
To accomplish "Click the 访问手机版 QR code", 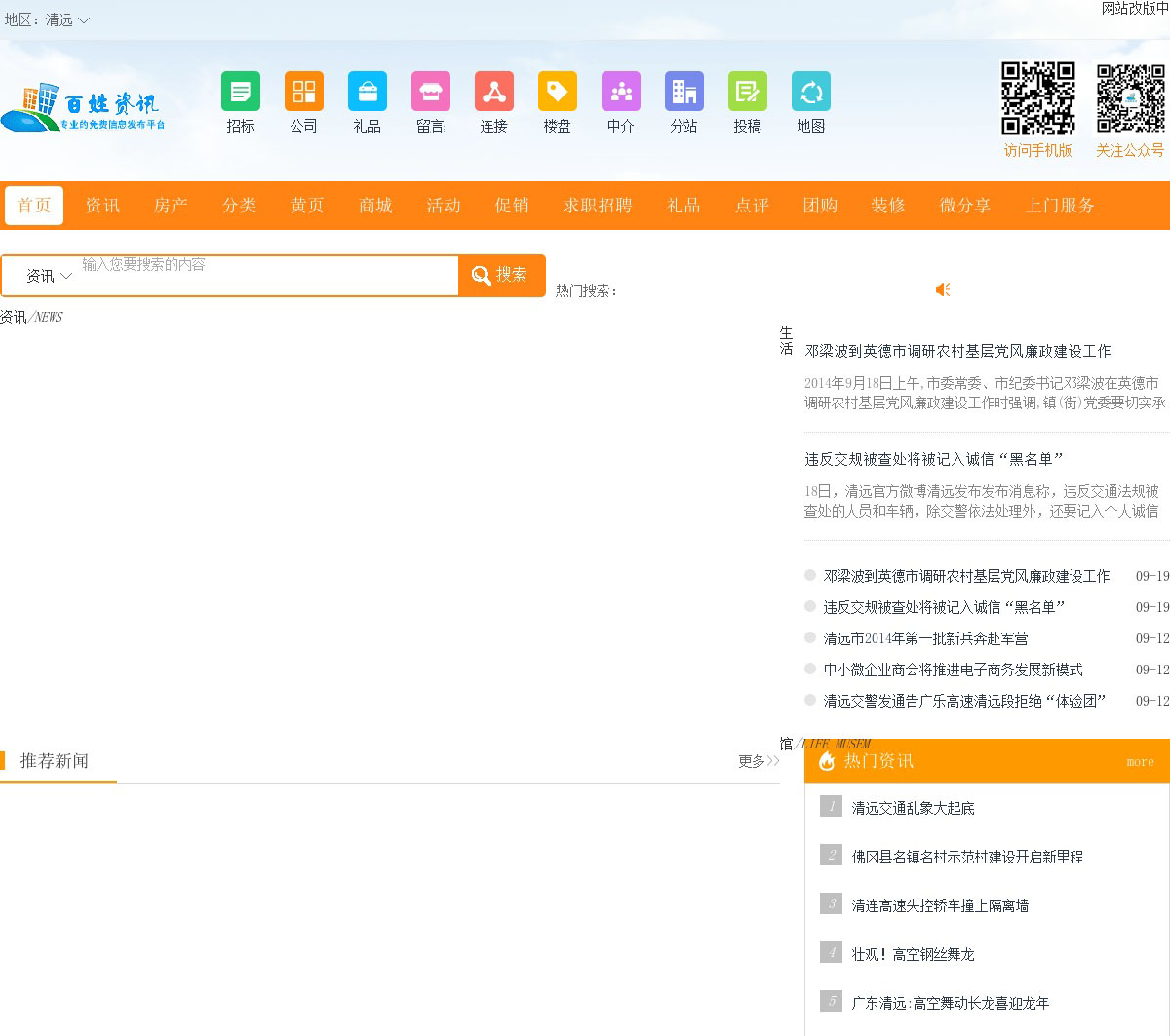I will coord(1037,98).
